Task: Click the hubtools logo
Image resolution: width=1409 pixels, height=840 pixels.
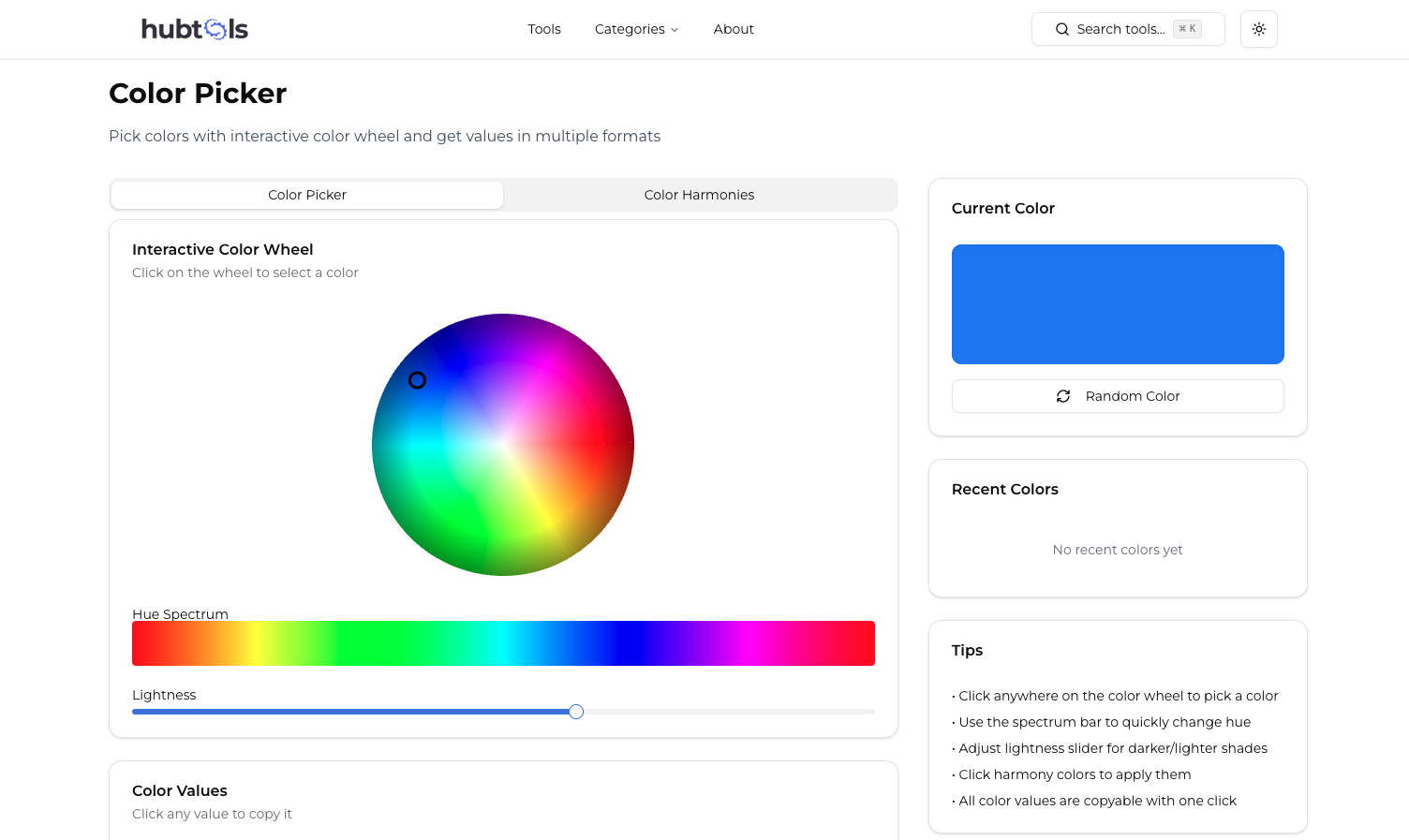Action: coord(195,29)
